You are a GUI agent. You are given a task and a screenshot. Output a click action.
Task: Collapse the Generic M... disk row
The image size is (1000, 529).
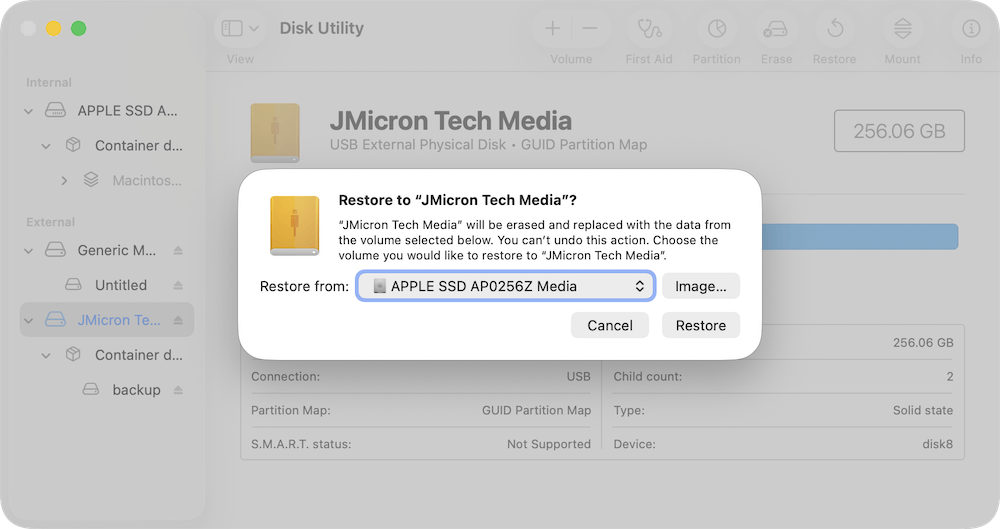tap(28, 251)
